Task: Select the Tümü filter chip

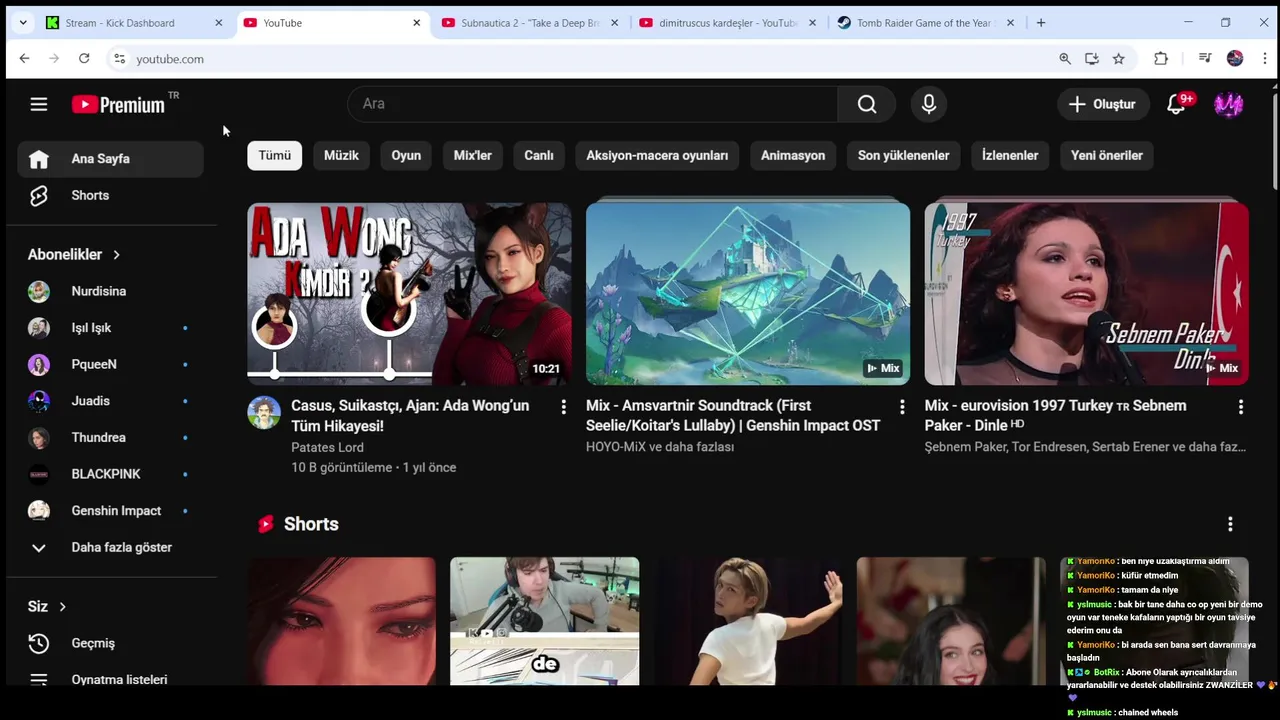Action: point(275,155)
